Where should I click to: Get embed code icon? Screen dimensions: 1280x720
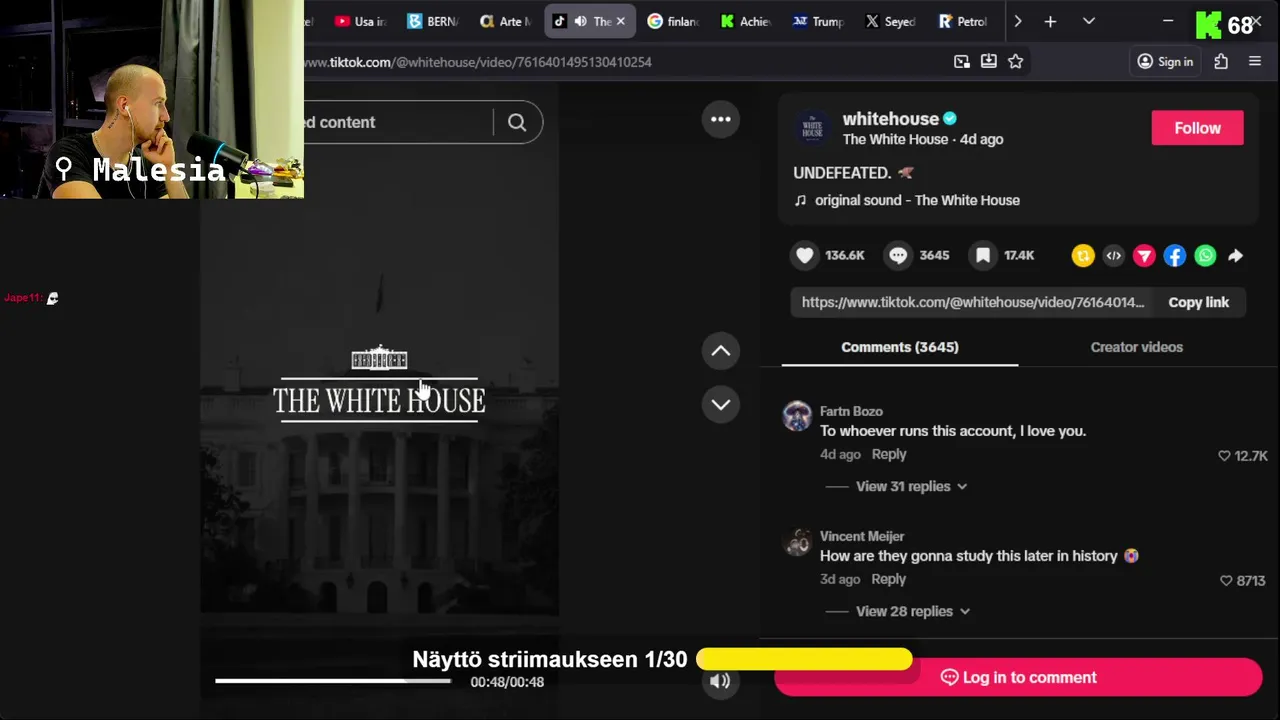tap(1114, 256)
